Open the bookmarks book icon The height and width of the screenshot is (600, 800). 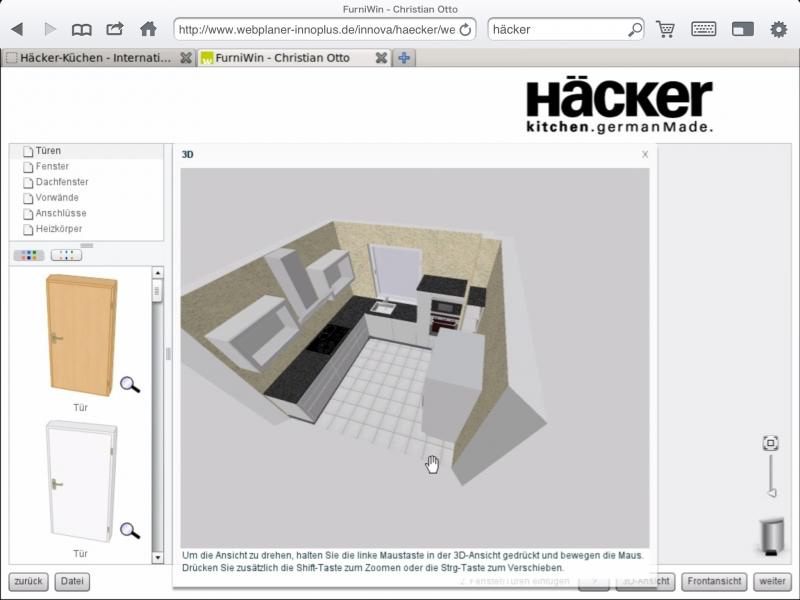pos(82,30)
